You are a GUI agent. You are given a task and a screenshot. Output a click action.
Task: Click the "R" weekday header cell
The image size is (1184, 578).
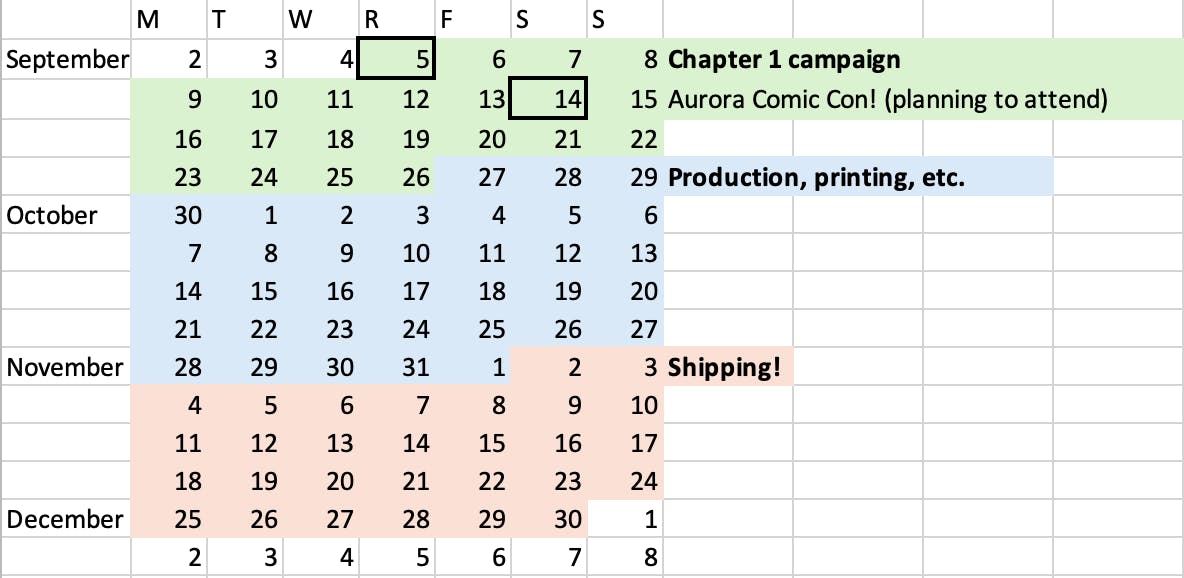pyautogui.click(x=396, y=20)
